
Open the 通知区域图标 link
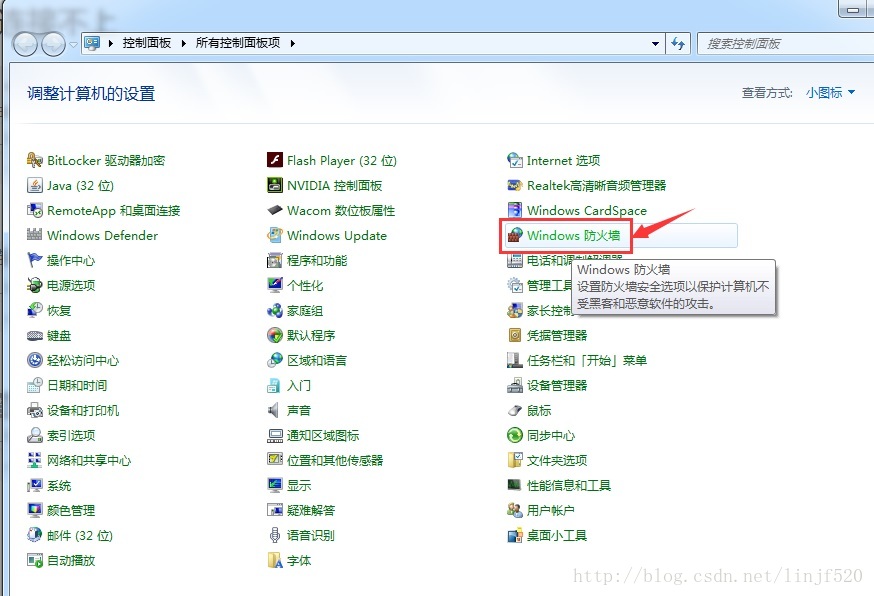[323, 435]
